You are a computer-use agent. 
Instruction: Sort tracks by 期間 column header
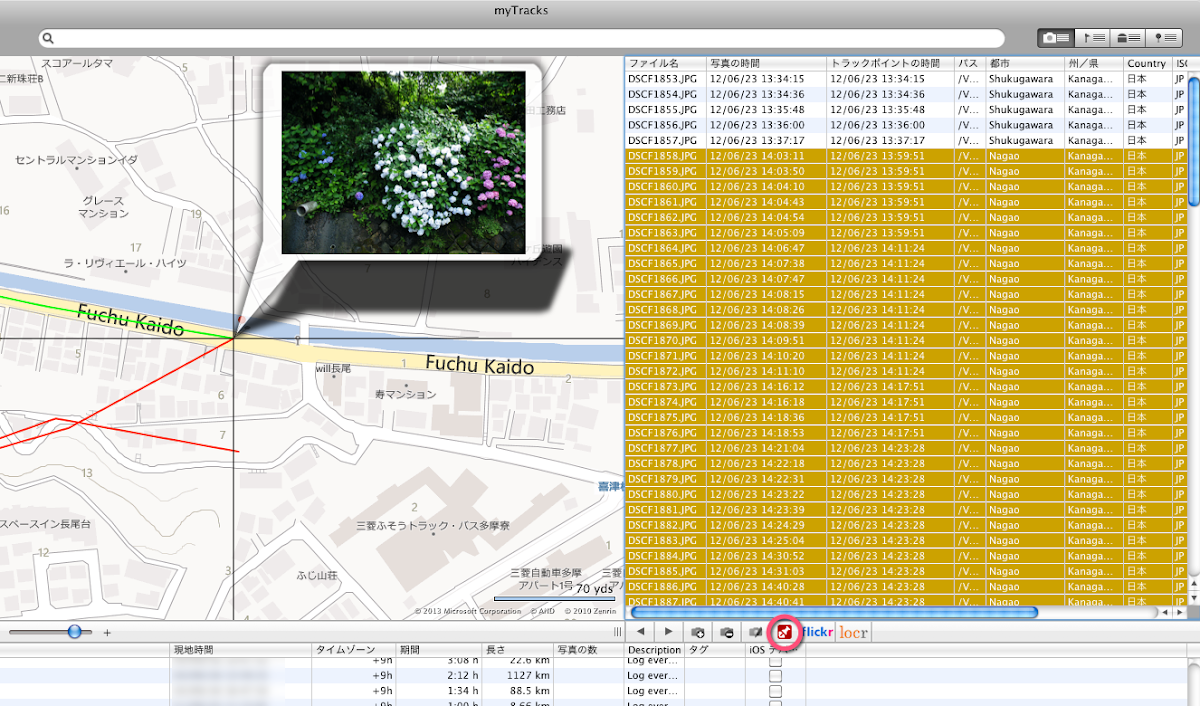click(440, 650)
